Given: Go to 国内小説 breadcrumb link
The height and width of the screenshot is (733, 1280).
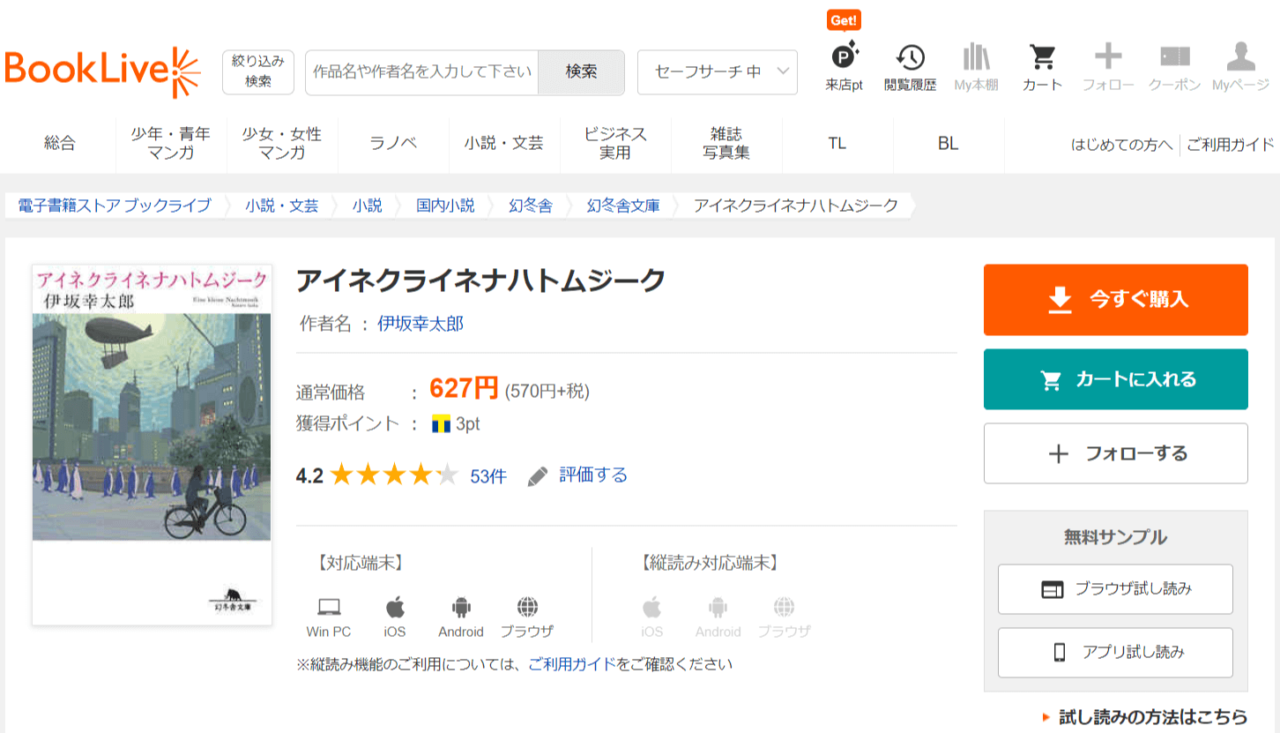Looking at the screenshot, I should pyautogui.click(x=446, y=205).
